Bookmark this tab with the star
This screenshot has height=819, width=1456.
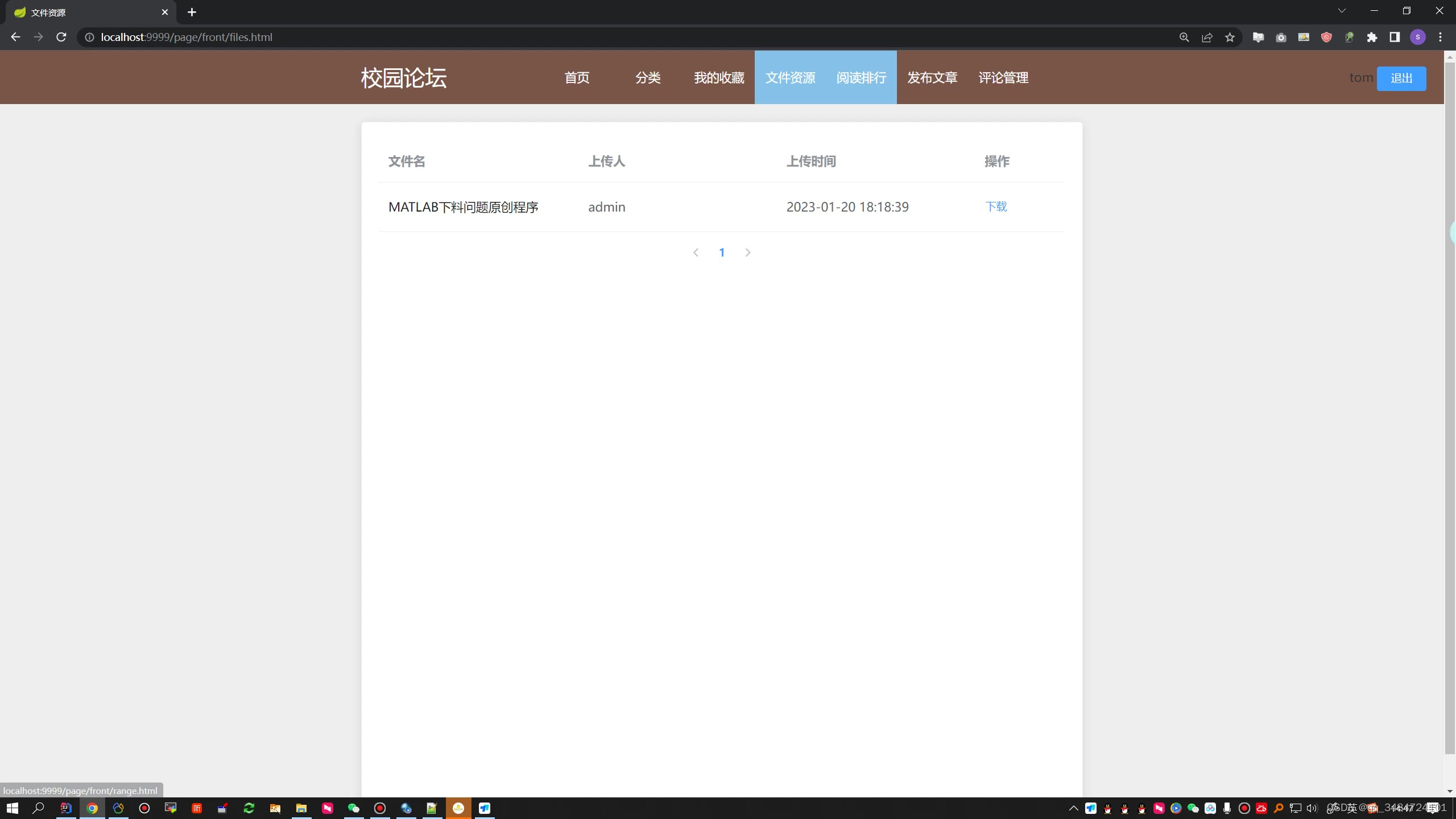[1230, 37]
